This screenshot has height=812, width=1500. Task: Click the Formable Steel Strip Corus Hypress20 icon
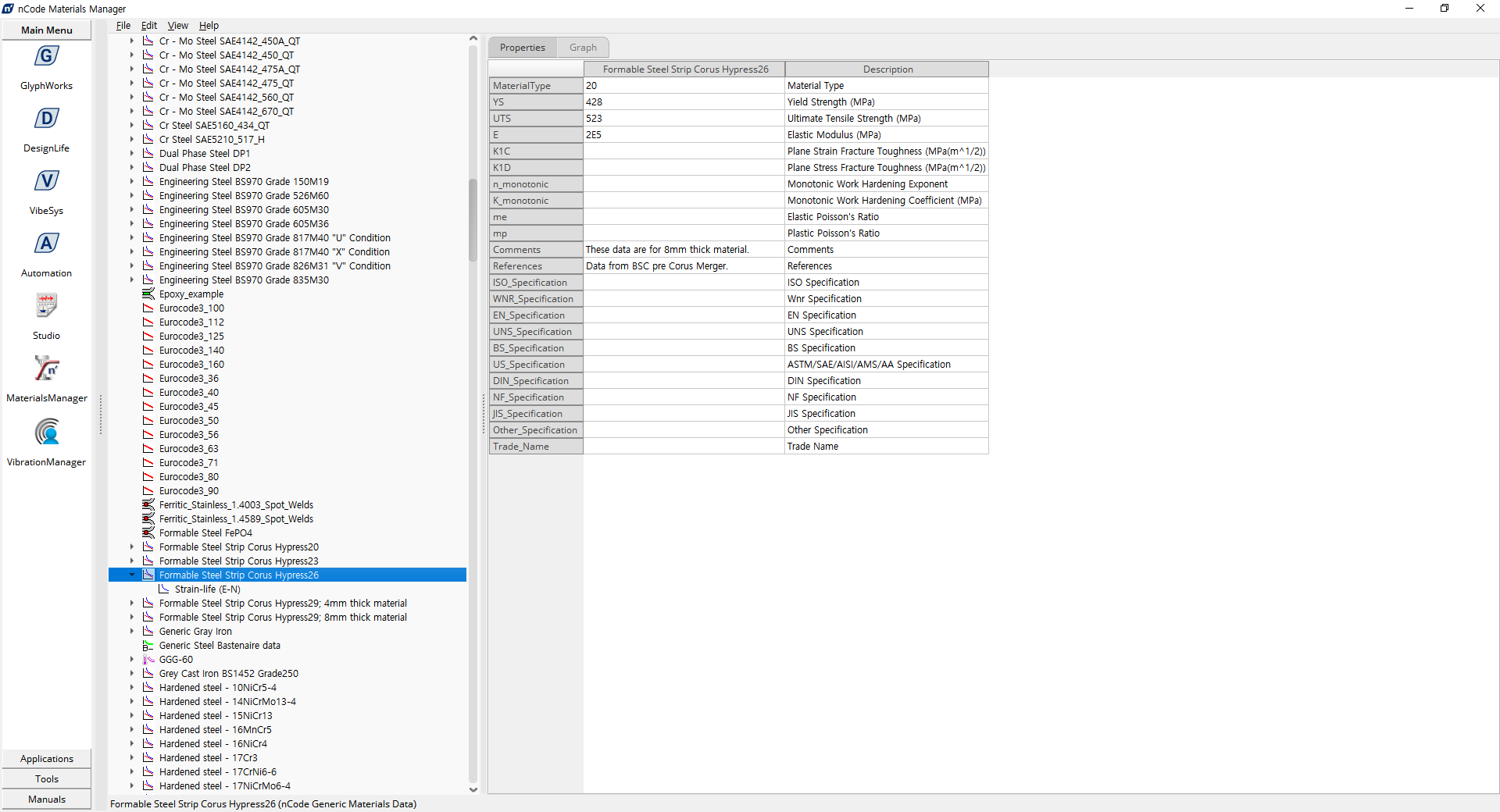pos(148,547)
